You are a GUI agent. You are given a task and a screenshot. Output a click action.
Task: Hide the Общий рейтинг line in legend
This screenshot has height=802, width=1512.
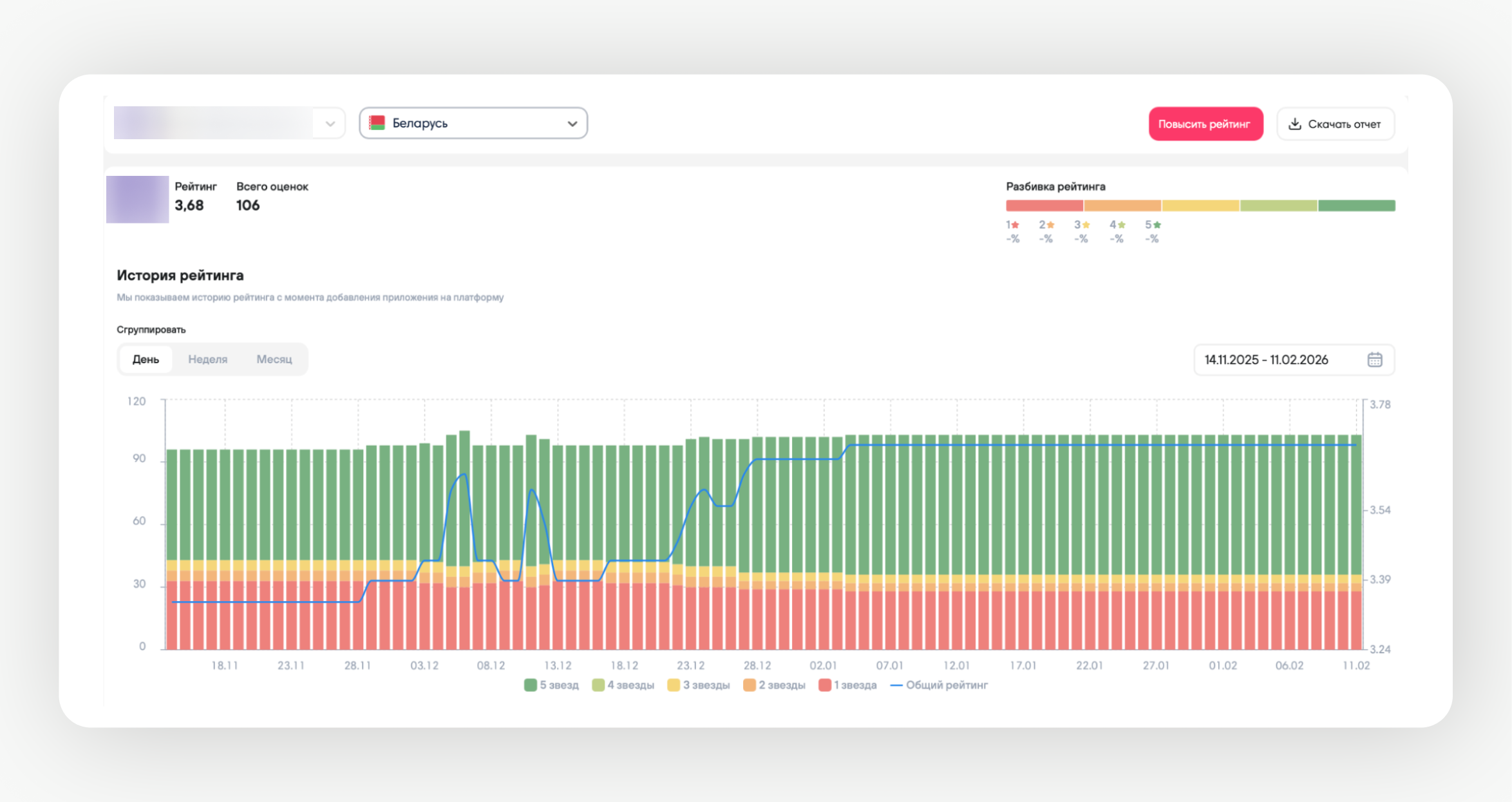[x=939, y=685]
